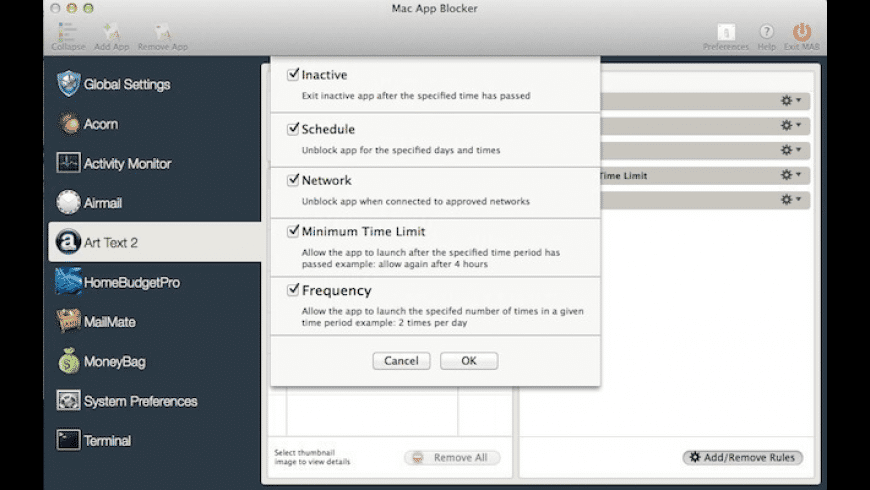Screen dimensions: 870x490
Task: Select Global Settings label in sidebar
Action: (127, 84)
